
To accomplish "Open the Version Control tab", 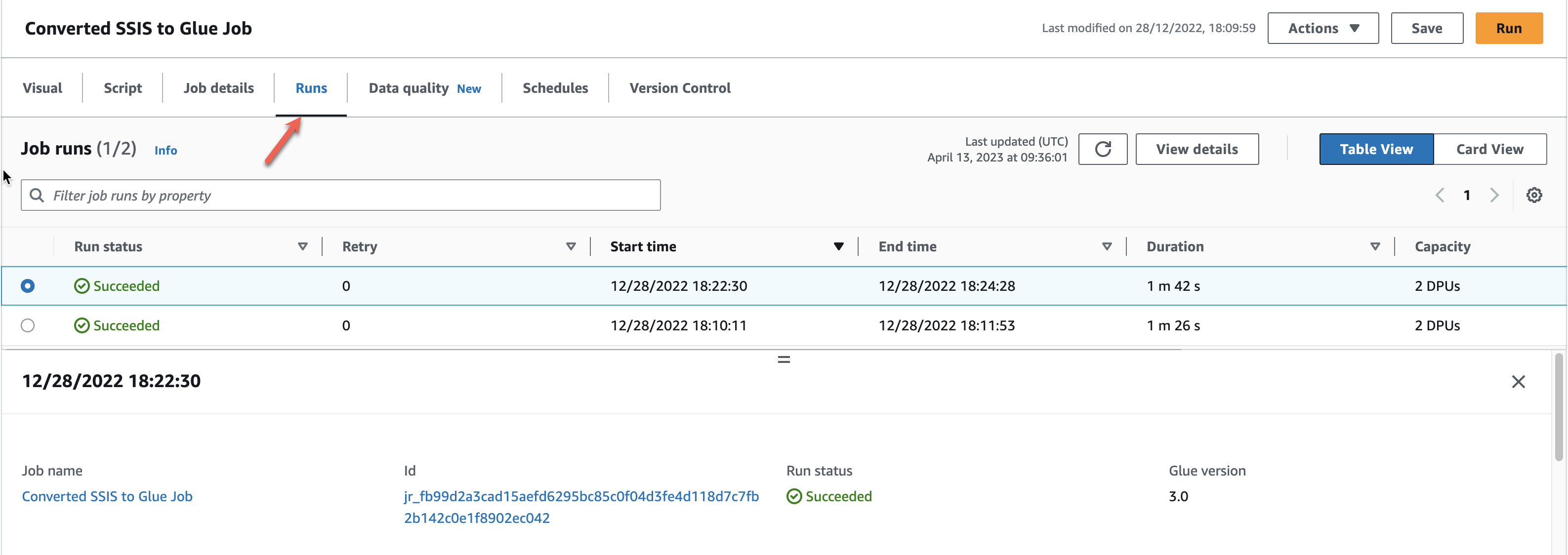I will 680,88.
